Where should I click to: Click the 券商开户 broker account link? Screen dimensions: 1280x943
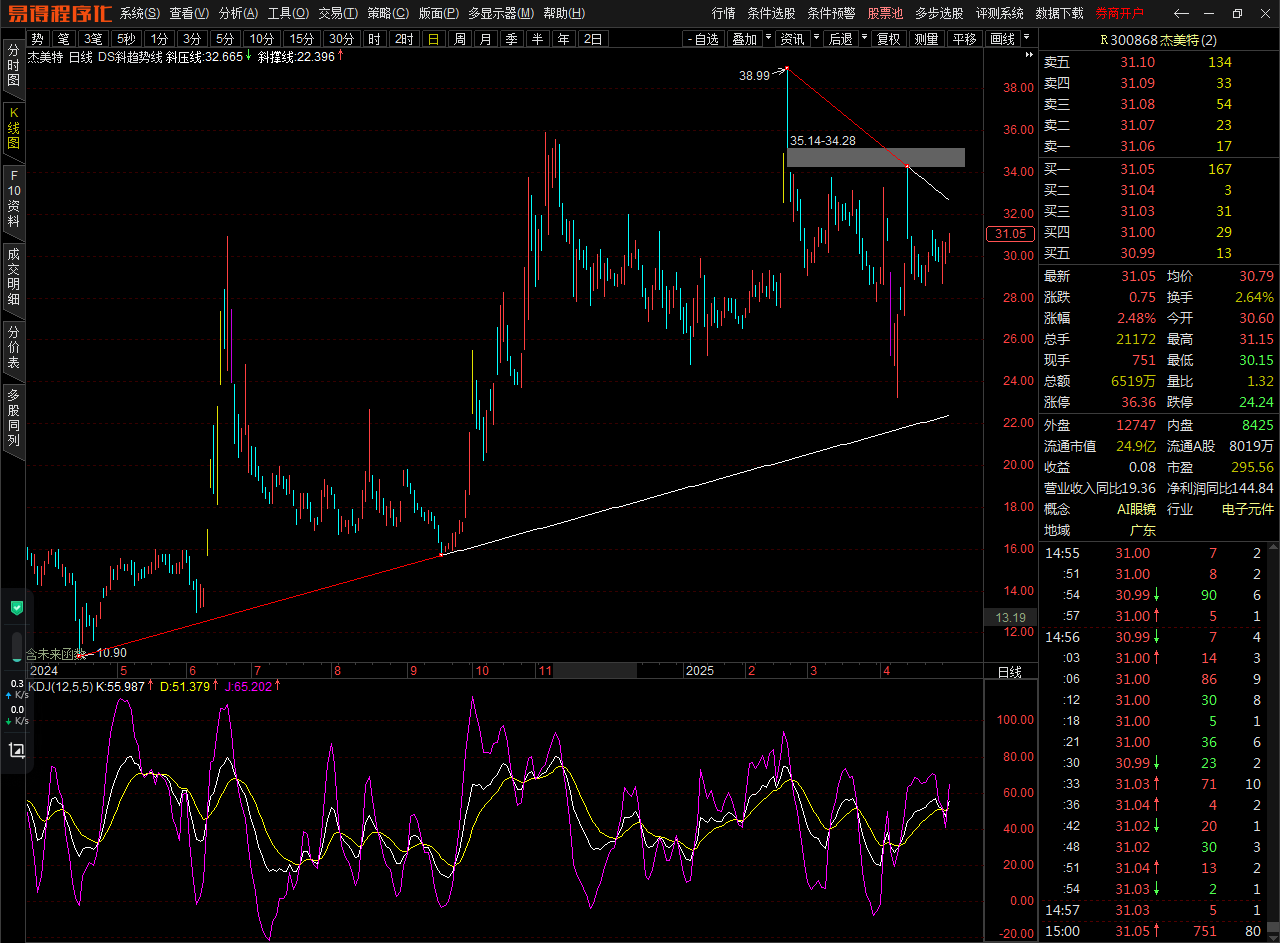(1119, 13)
